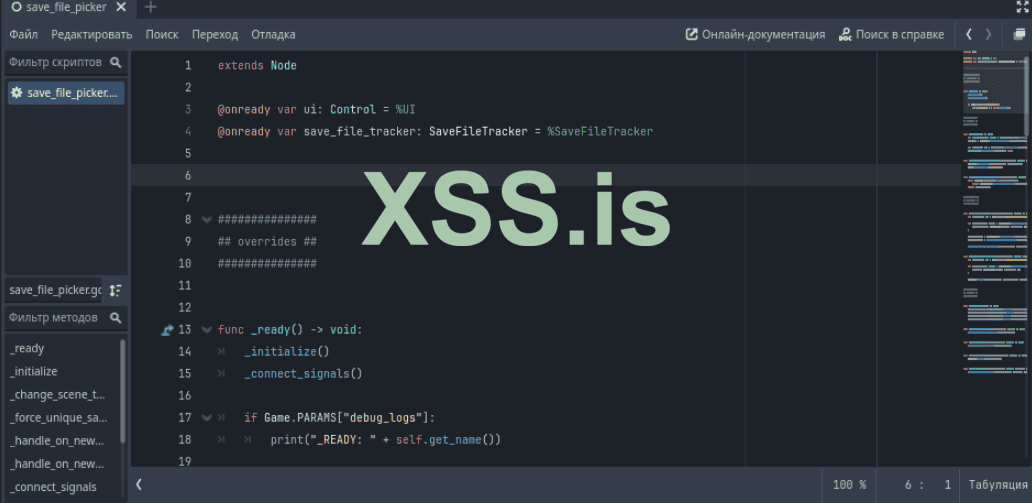
Task: Click search icon in Фильтр скриптов
Action: coord(116,63)
